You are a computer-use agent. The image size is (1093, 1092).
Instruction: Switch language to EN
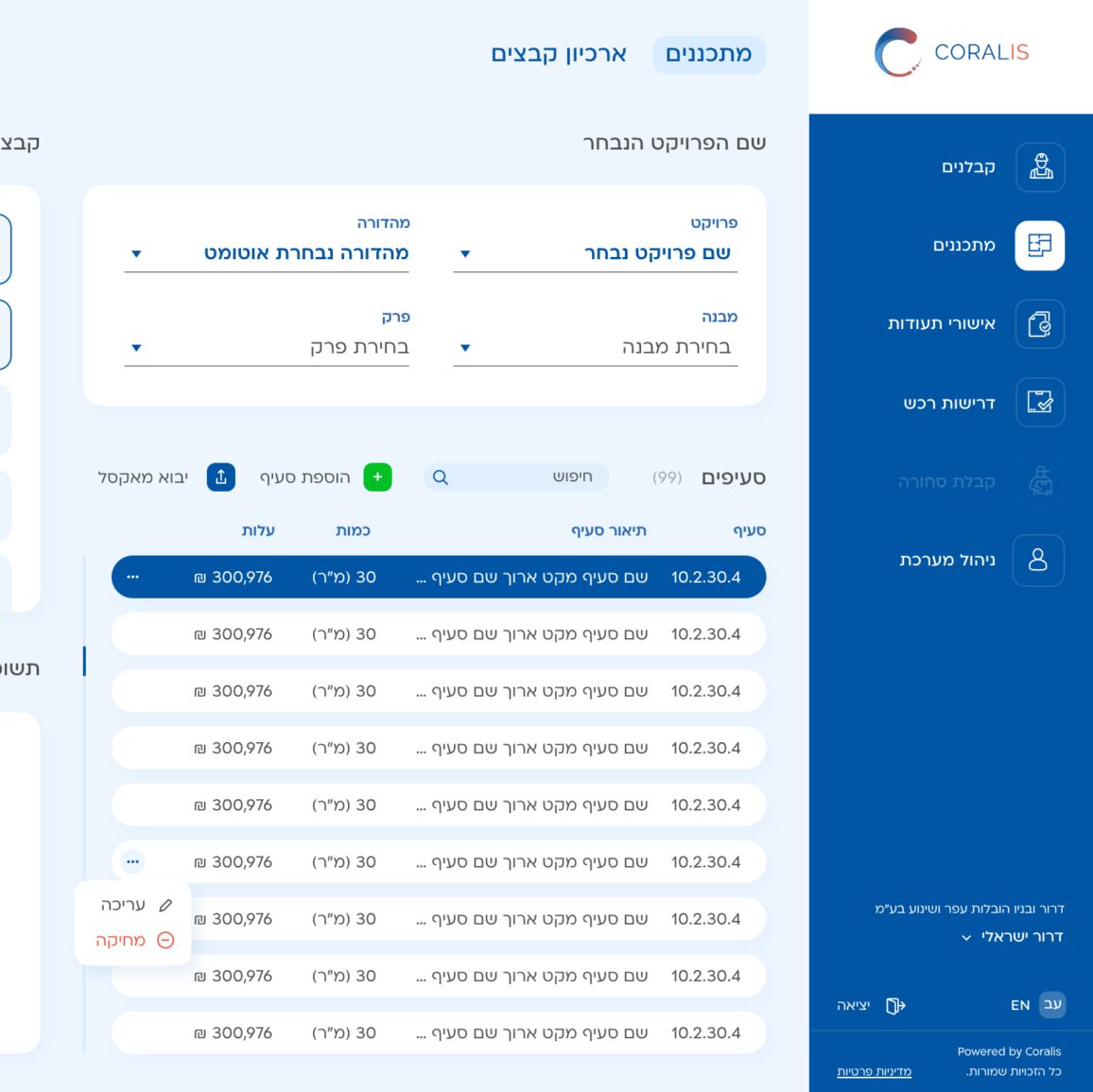point(1020,1006)
